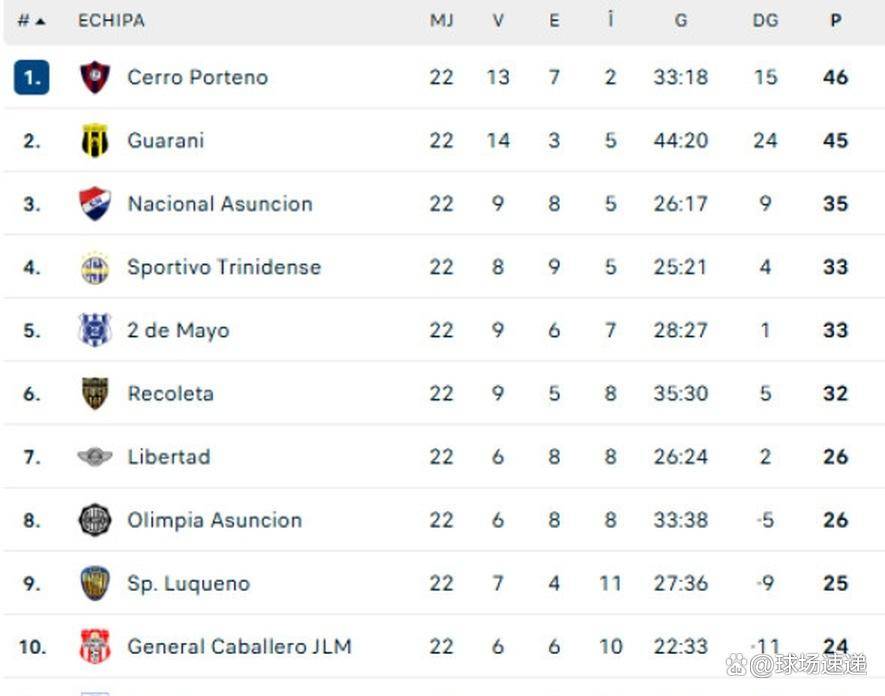This screenshot has width=885, height=696.
Task: Click the Libertad winged logo
Action: click(95, 457)
